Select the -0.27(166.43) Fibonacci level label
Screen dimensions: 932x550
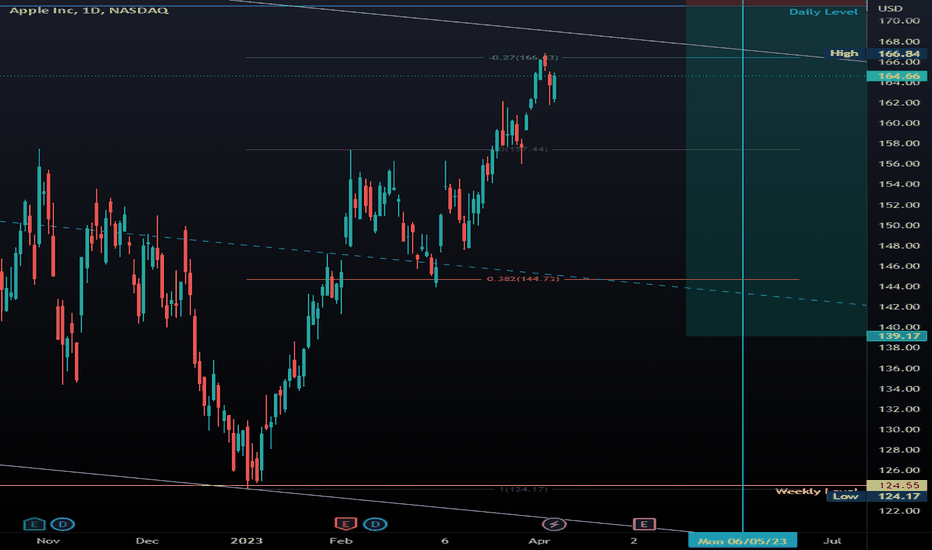pos(523,58)
